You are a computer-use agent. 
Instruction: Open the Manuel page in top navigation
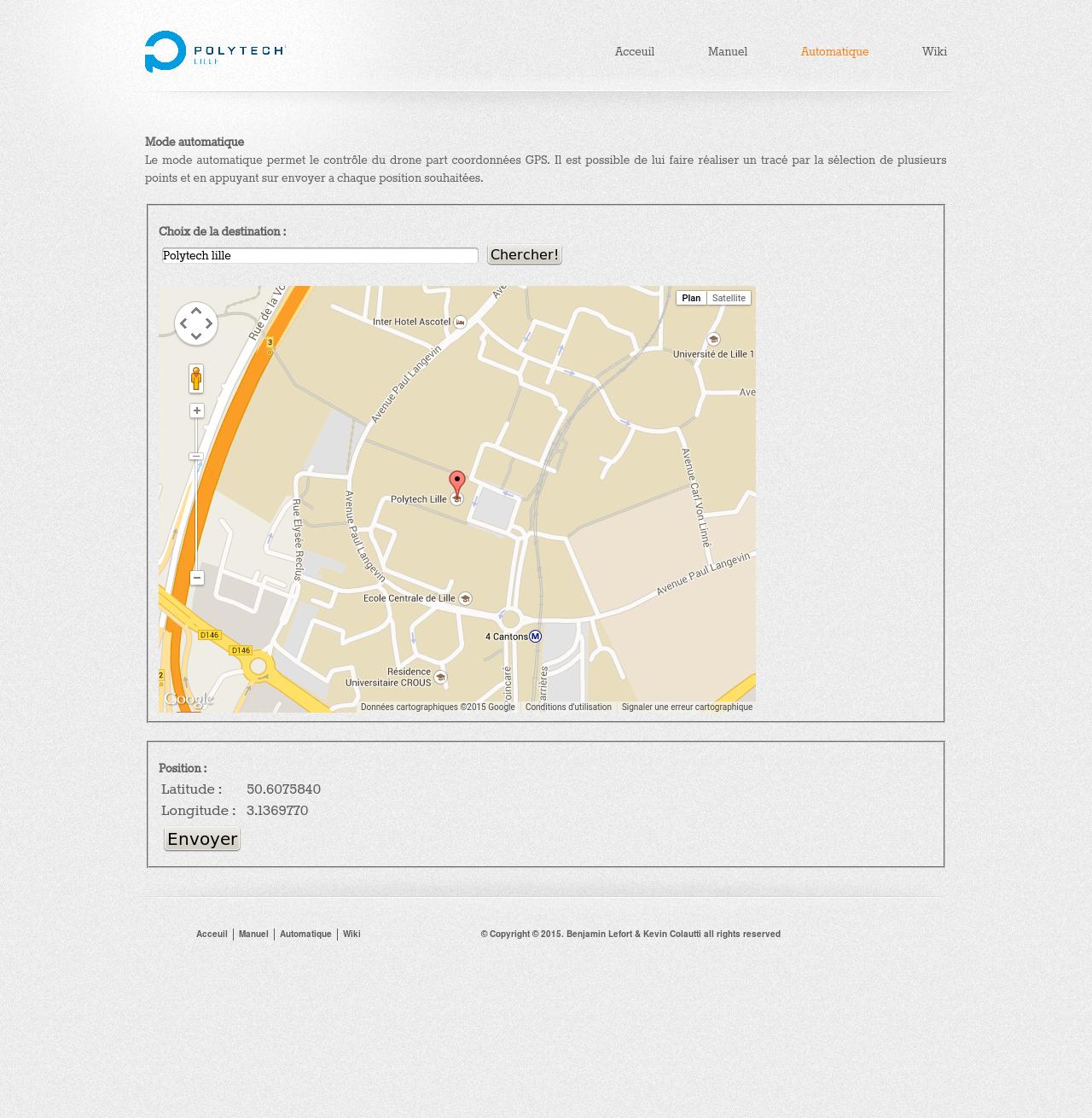pos(727,51)
